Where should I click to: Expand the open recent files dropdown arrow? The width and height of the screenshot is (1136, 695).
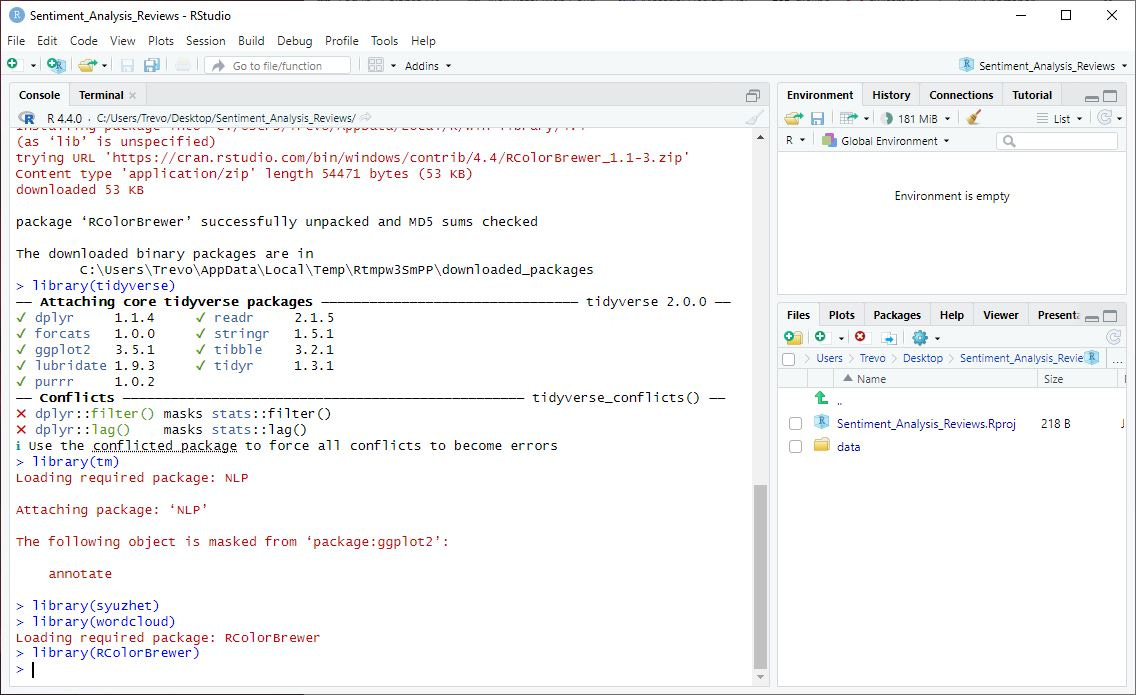tap(104, 66)
